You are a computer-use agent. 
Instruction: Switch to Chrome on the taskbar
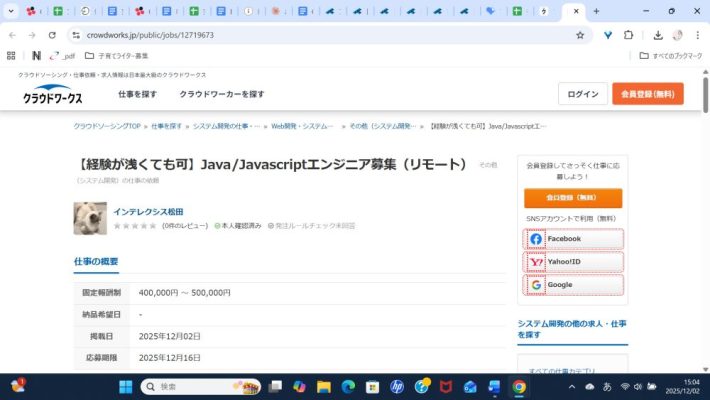(x=519, y=386)
